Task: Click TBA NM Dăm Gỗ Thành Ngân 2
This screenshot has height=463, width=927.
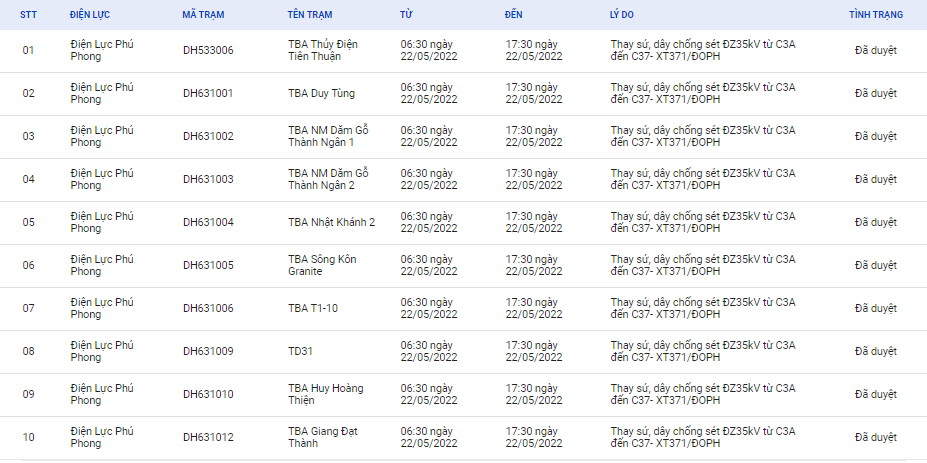Action: tap(328, 179)
